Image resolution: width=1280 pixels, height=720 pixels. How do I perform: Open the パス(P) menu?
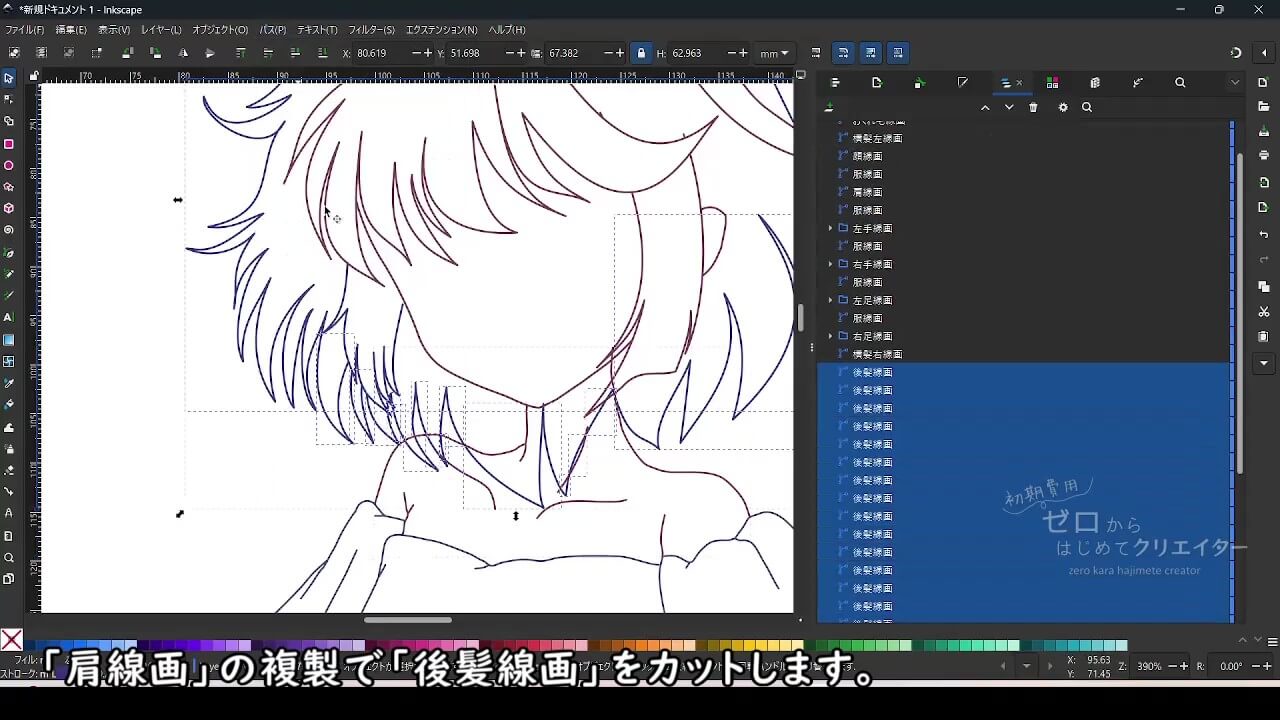272,30
